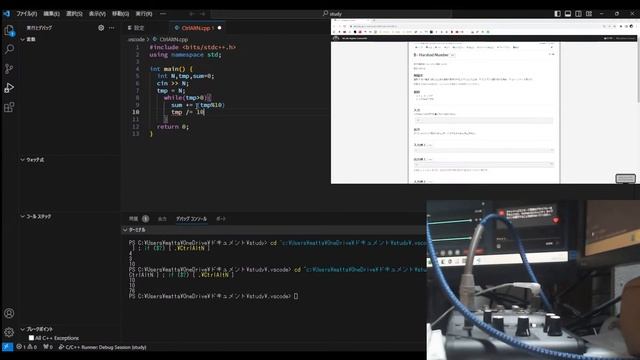Switch to the Settings (設定) editor tab
This screenshot has width=640, height=360.
tap(136, 28)
